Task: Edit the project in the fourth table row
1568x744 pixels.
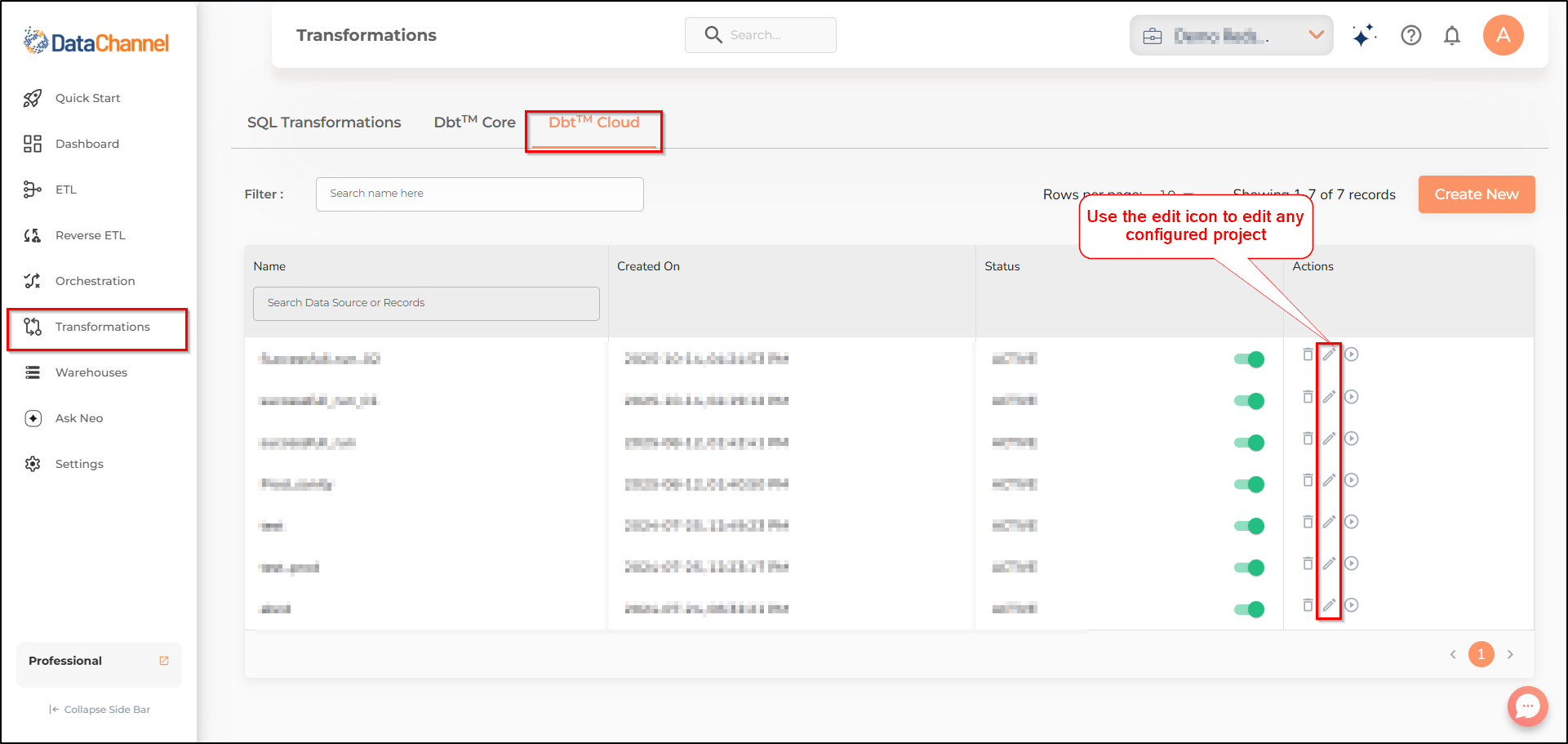Action: [1329, 480]
